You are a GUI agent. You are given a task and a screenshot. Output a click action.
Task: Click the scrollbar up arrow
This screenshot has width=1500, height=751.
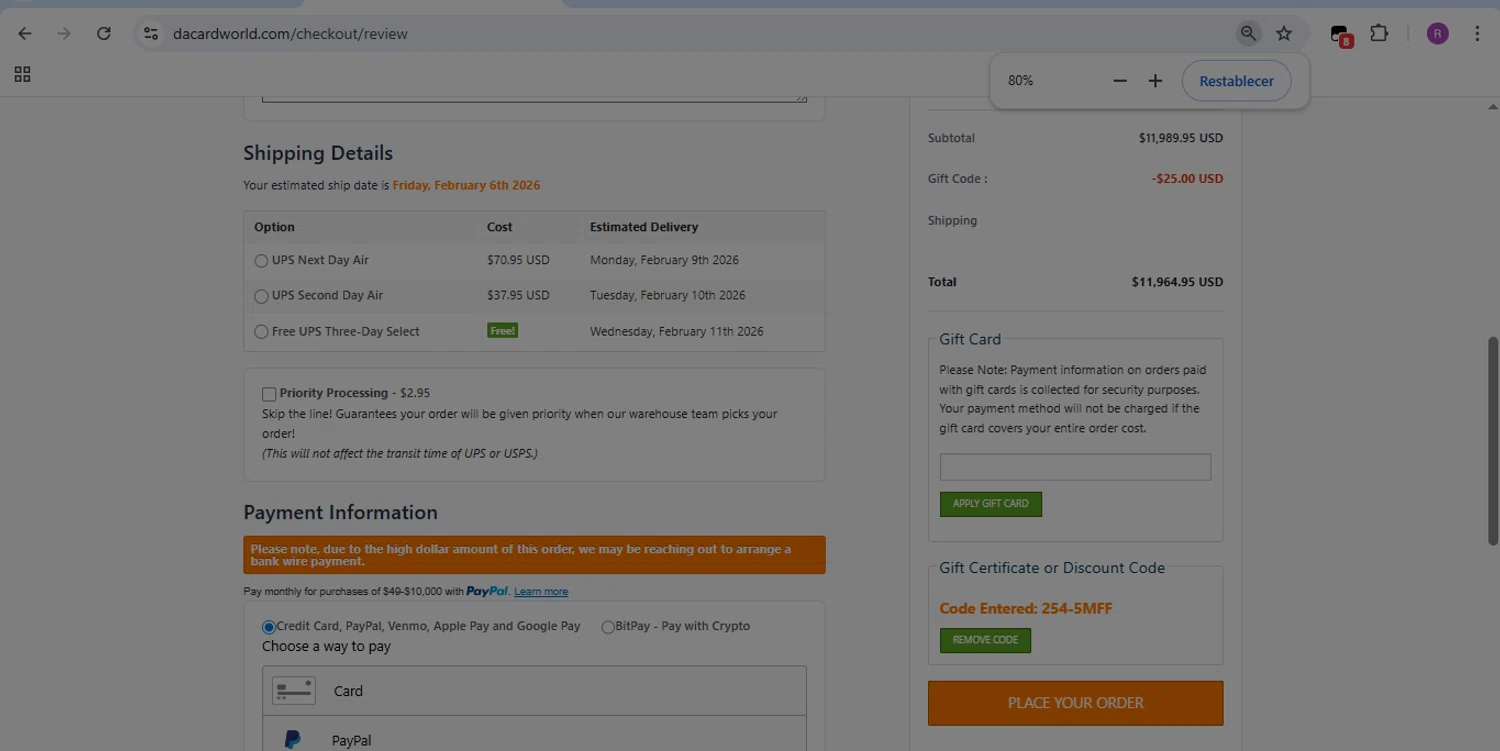[1493, 107]
